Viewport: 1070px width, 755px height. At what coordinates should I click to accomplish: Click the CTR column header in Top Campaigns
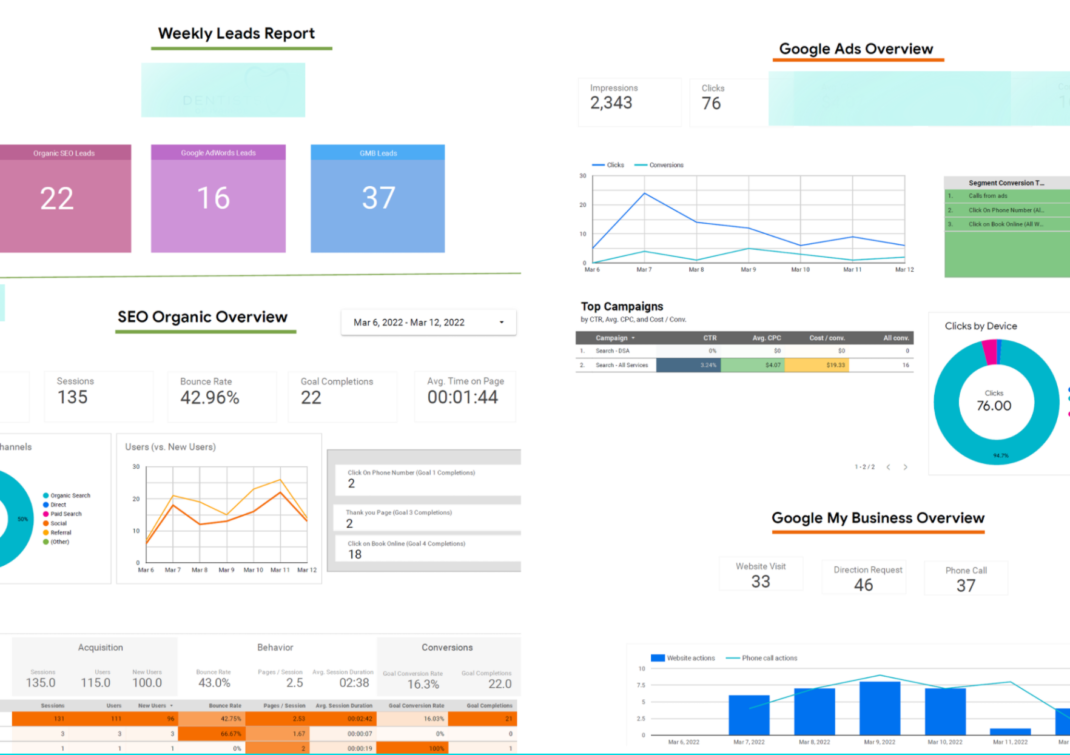(x=710, y=338)
